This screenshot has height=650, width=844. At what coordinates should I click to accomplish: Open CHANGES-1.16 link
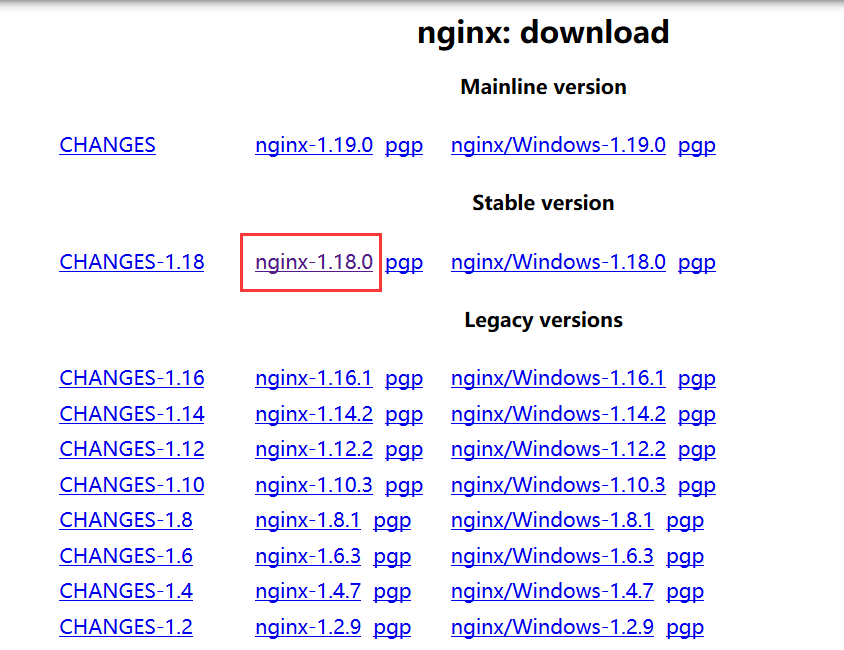pyautogui.click(x=132, y=378)
